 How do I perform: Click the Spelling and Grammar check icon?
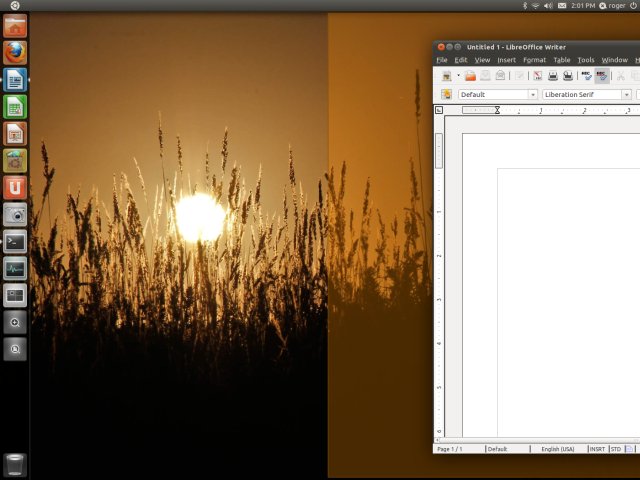586,76
